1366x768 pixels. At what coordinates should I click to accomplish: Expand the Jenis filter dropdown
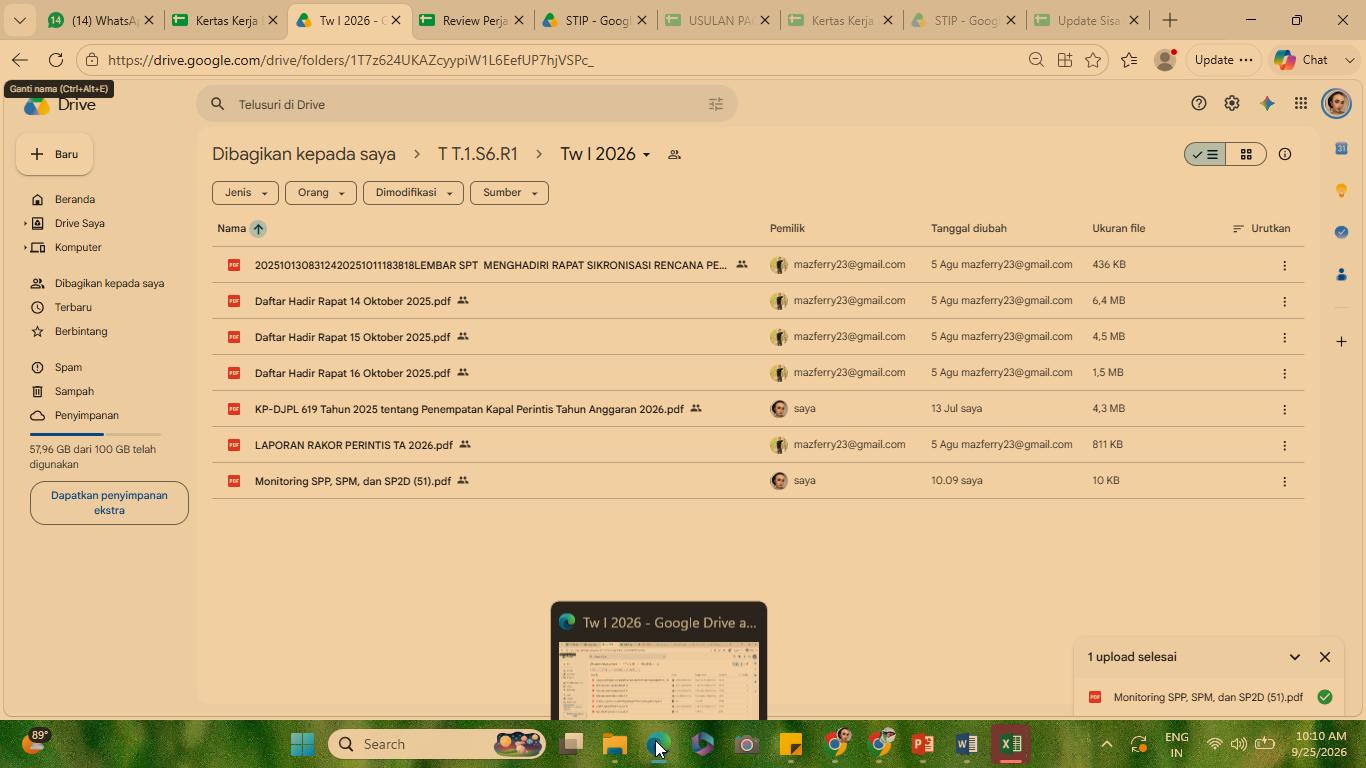click(x=245, y=193)
